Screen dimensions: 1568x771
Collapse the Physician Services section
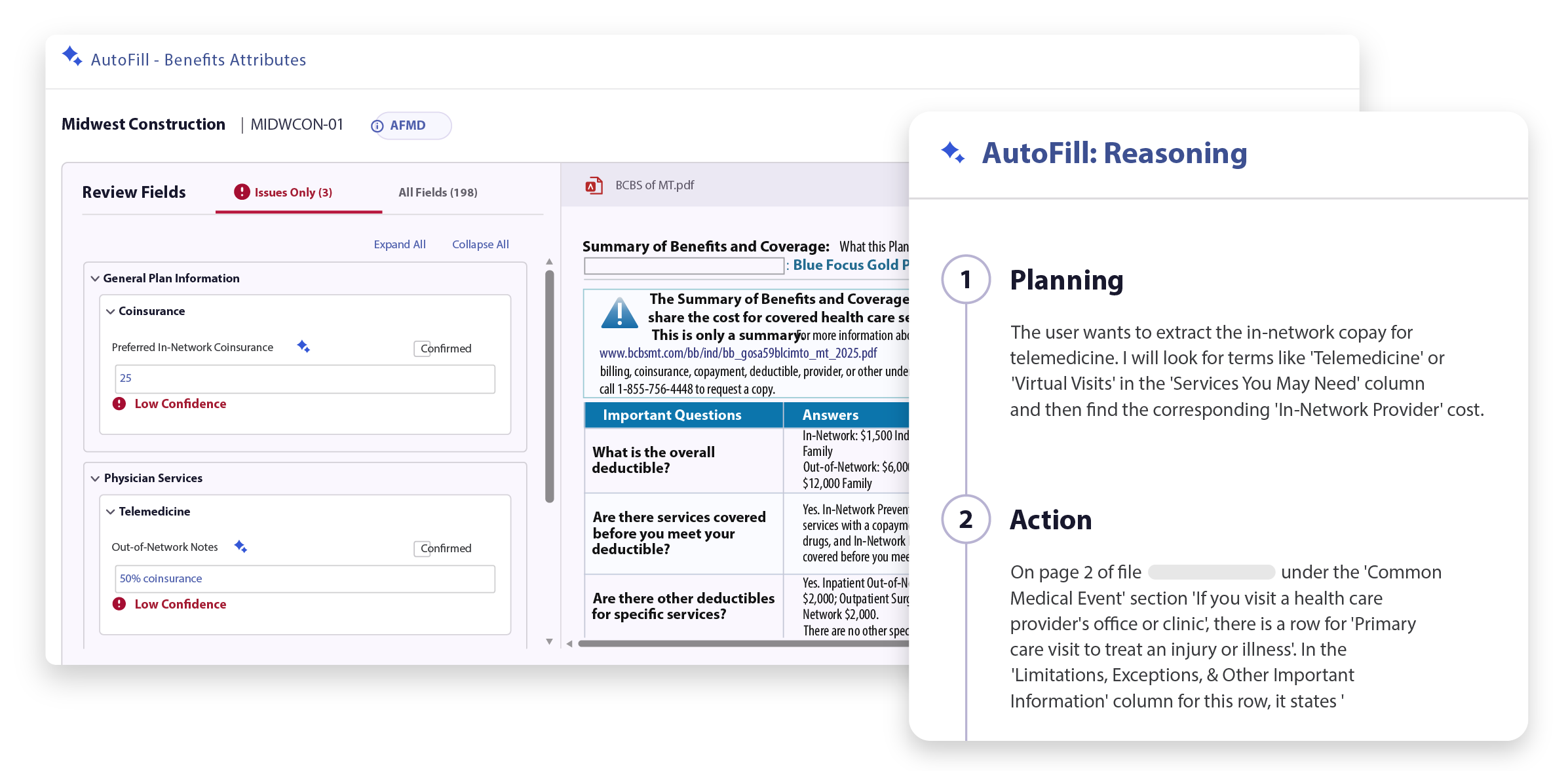tap(95, 479)
